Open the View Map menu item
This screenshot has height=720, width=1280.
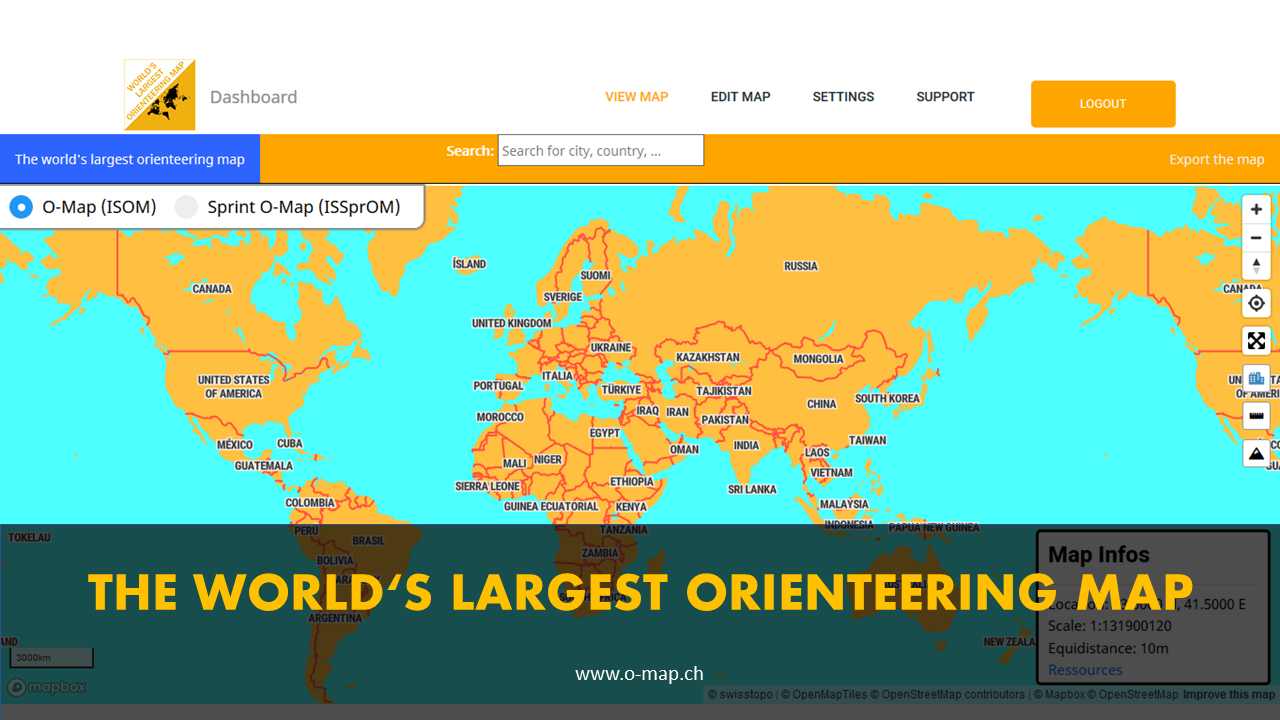[636, 97]
